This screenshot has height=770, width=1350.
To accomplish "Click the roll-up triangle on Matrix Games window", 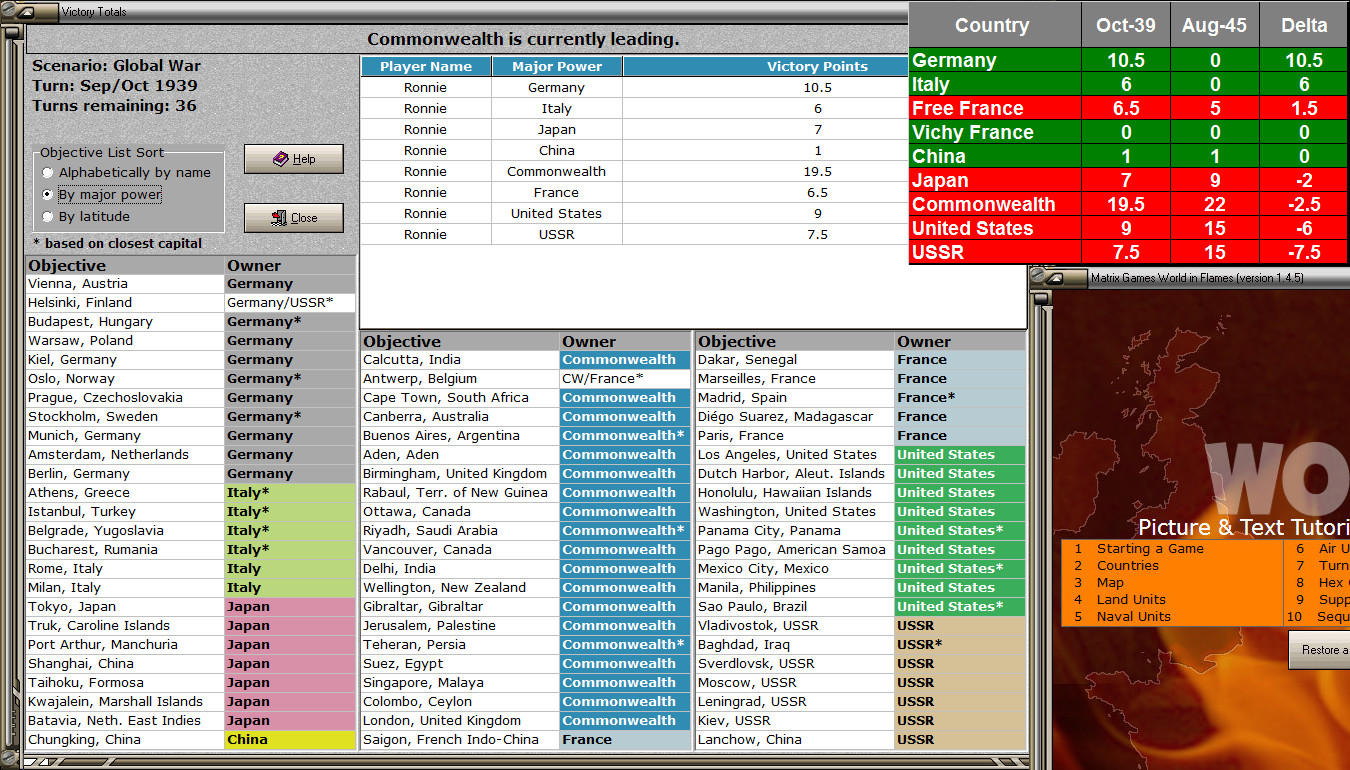I will tap(1055, 279).
